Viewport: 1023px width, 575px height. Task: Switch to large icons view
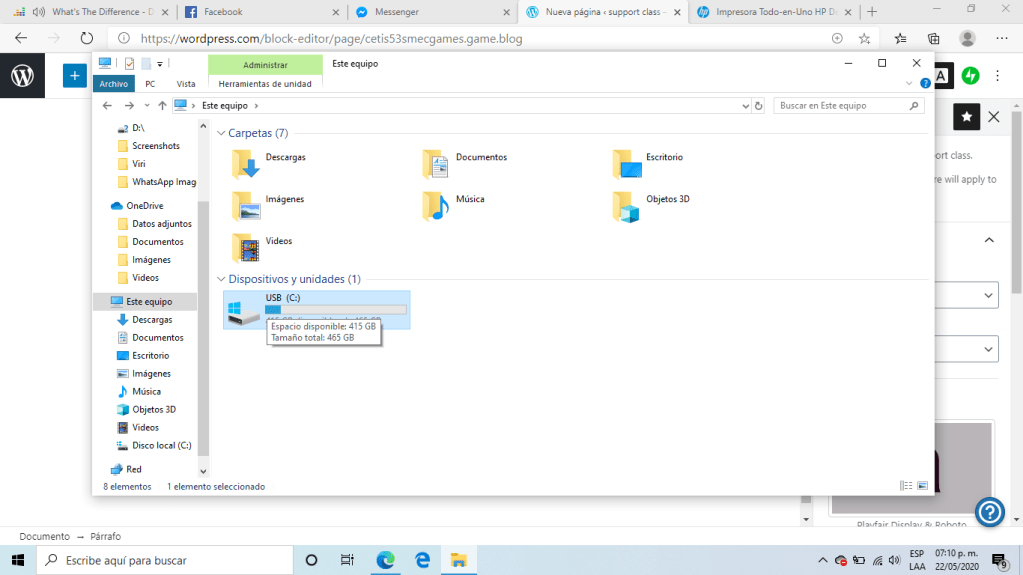coord(922,486)
